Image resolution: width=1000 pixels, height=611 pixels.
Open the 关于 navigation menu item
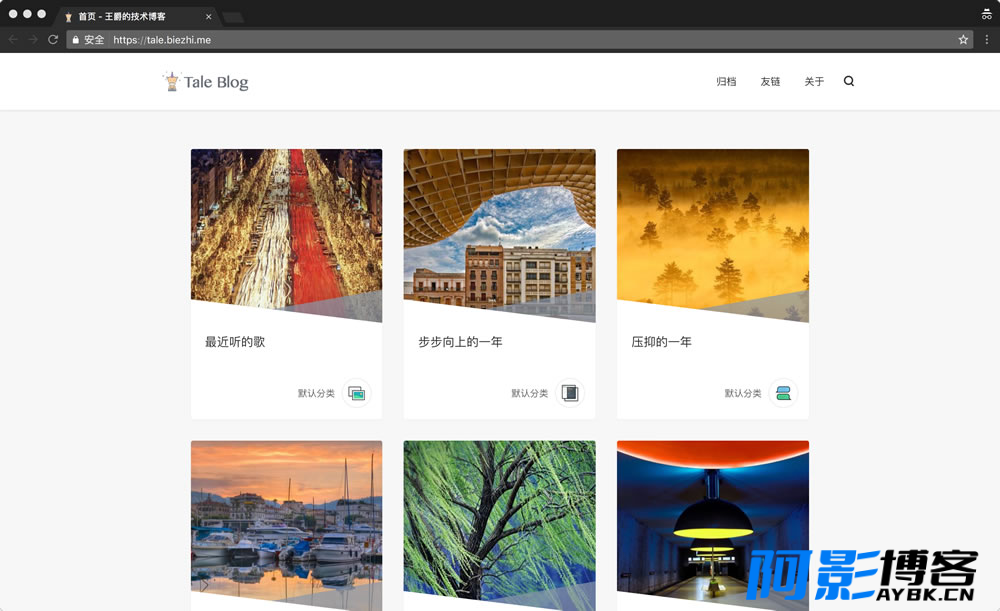814,82
